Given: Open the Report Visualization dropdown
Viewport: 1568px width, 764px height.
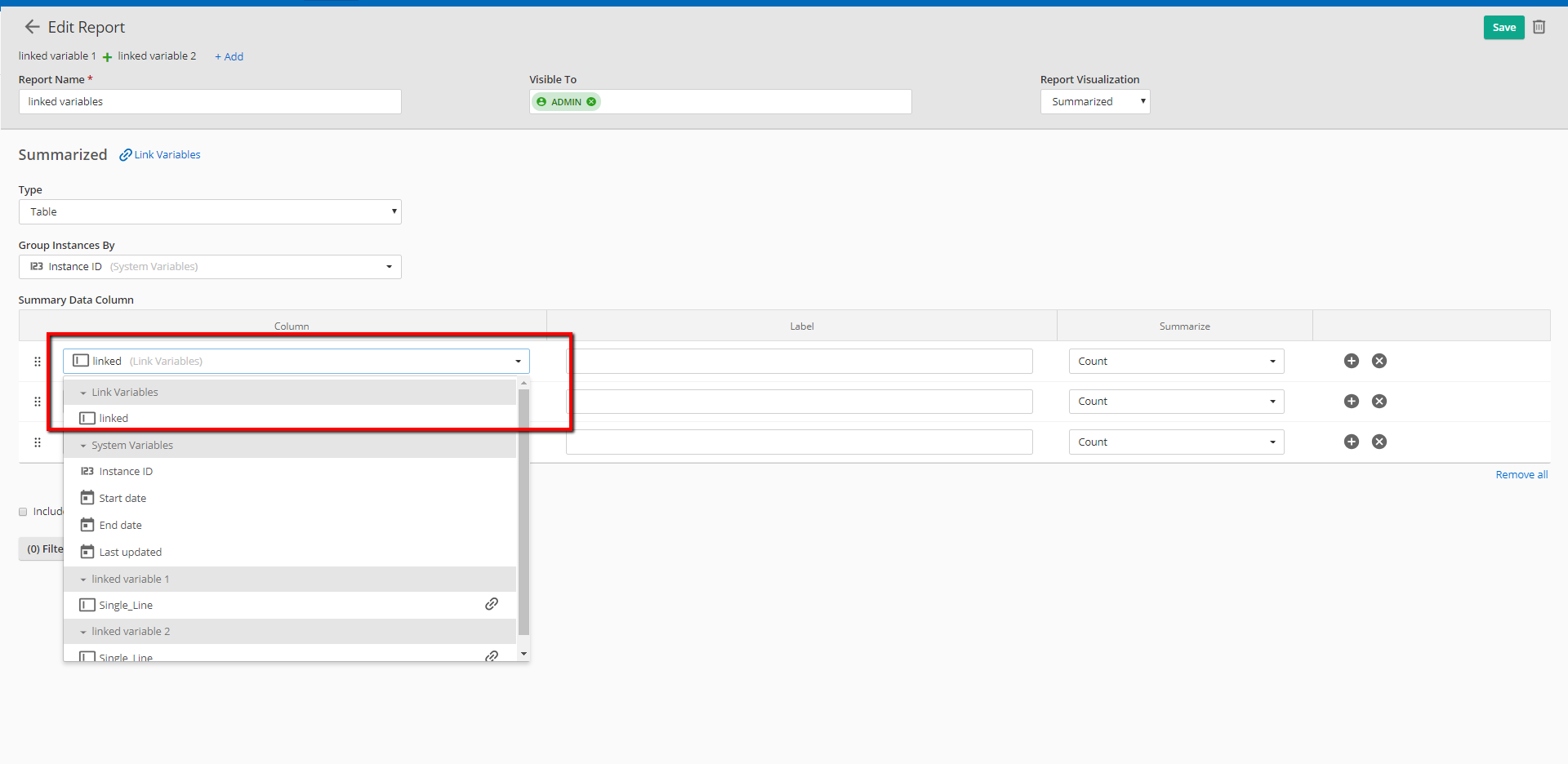Looking at the screenshot, I should 1094,102.
